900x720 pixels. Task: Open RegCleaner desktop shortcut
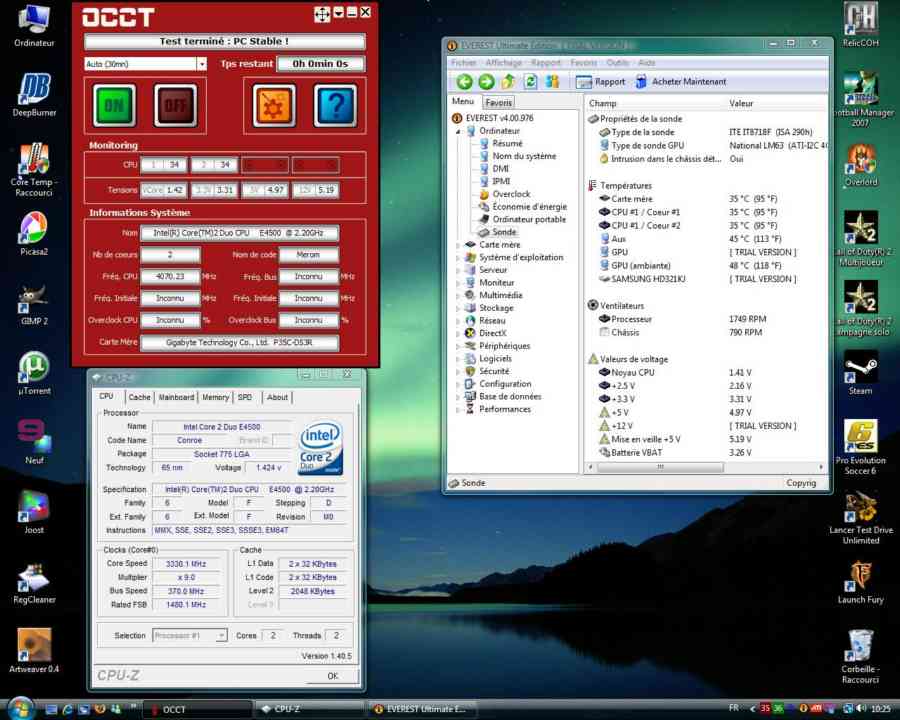34,582
